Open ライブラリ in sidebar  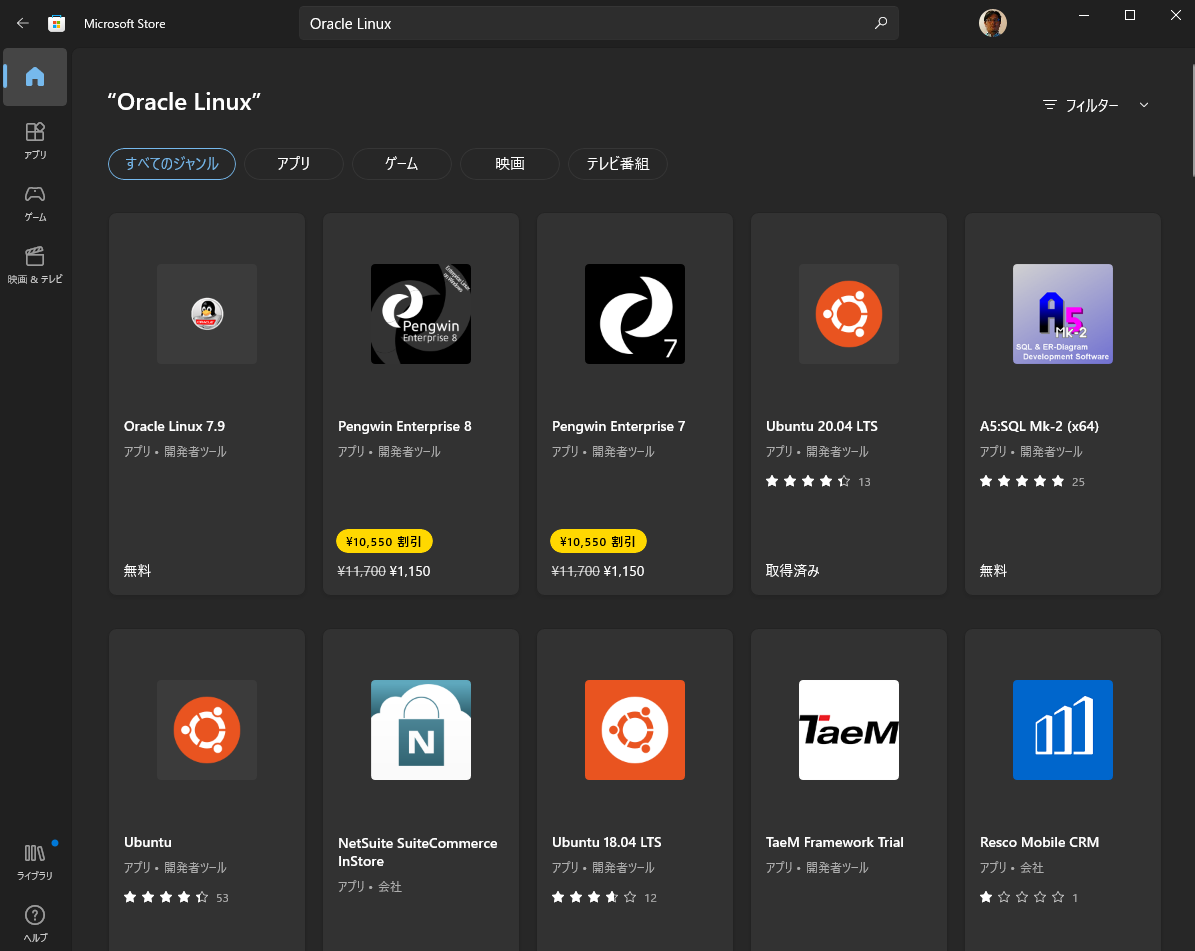[35, 861]
